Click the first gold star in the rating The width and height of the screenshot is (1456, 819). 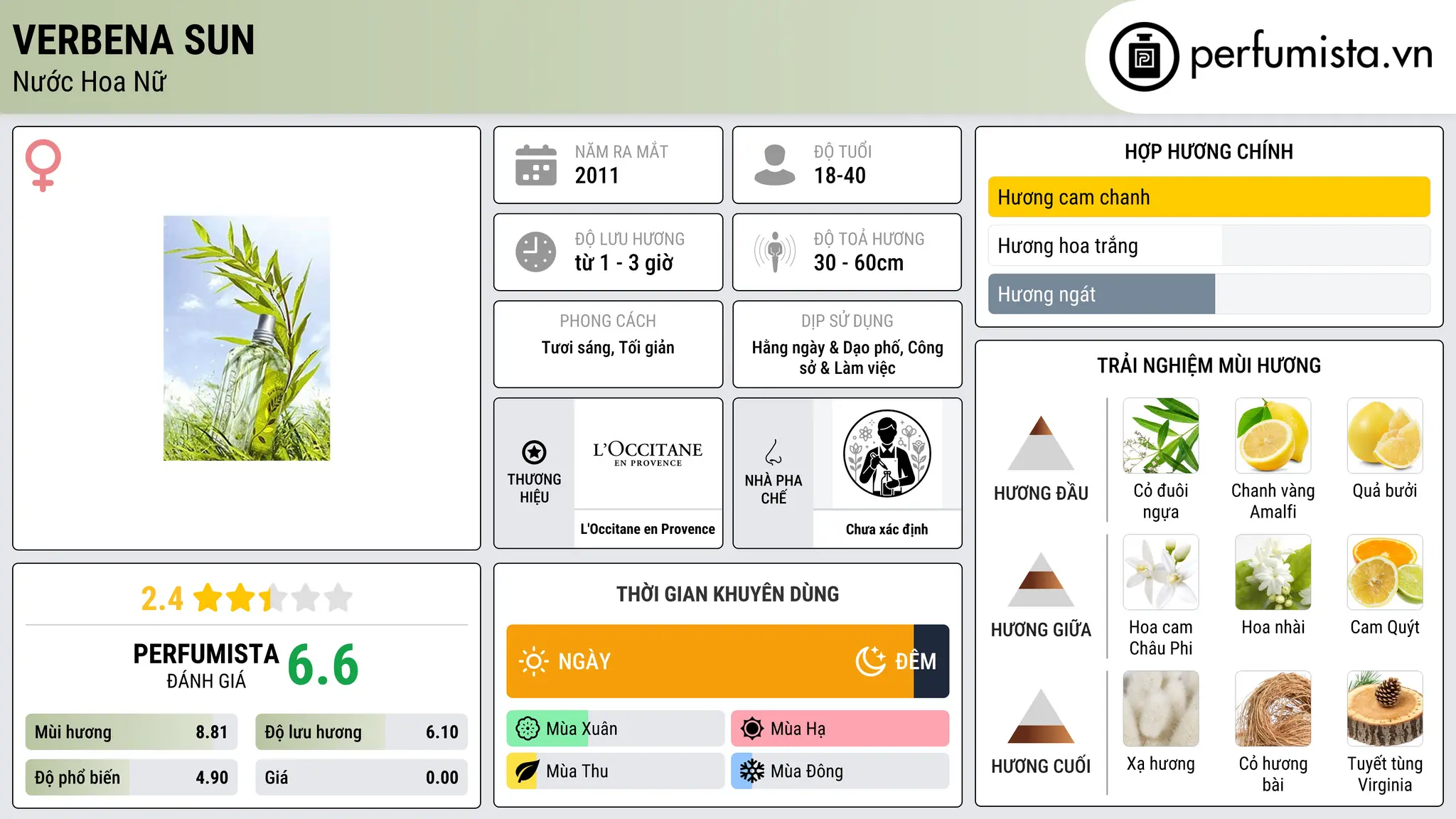tap(208, 598)
